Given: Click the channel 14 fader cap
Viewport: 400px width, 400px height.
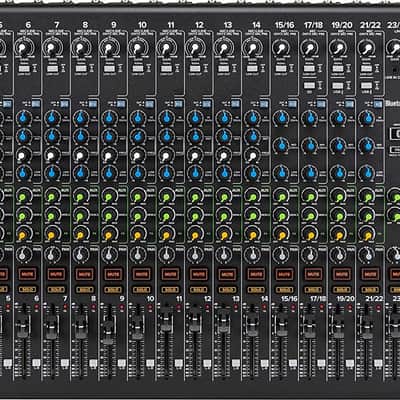Looking at the screenshot, I should pos(252,325).
